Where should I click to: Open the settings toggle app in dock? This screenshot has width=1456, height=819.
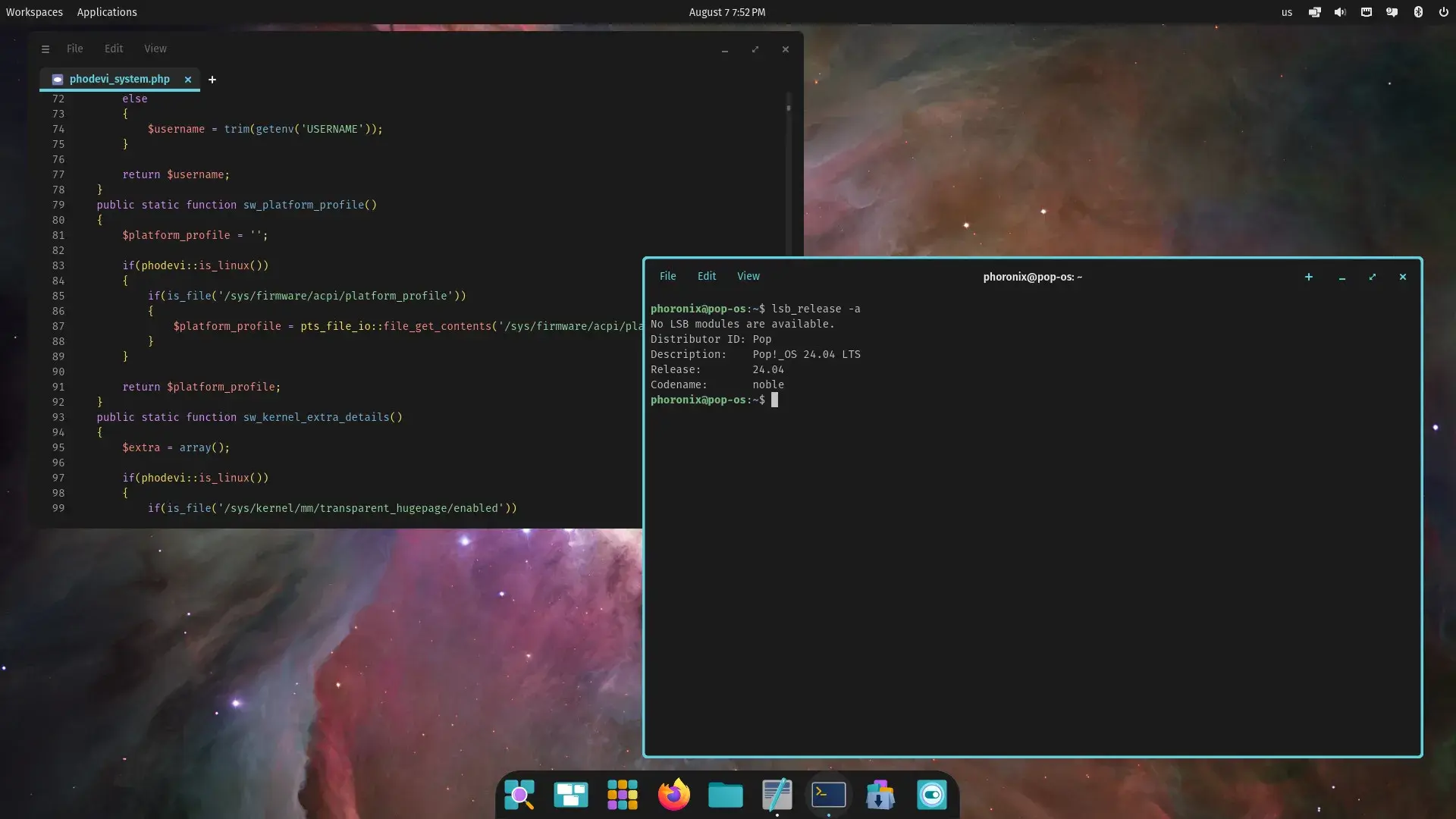click(x=932, y=795)
